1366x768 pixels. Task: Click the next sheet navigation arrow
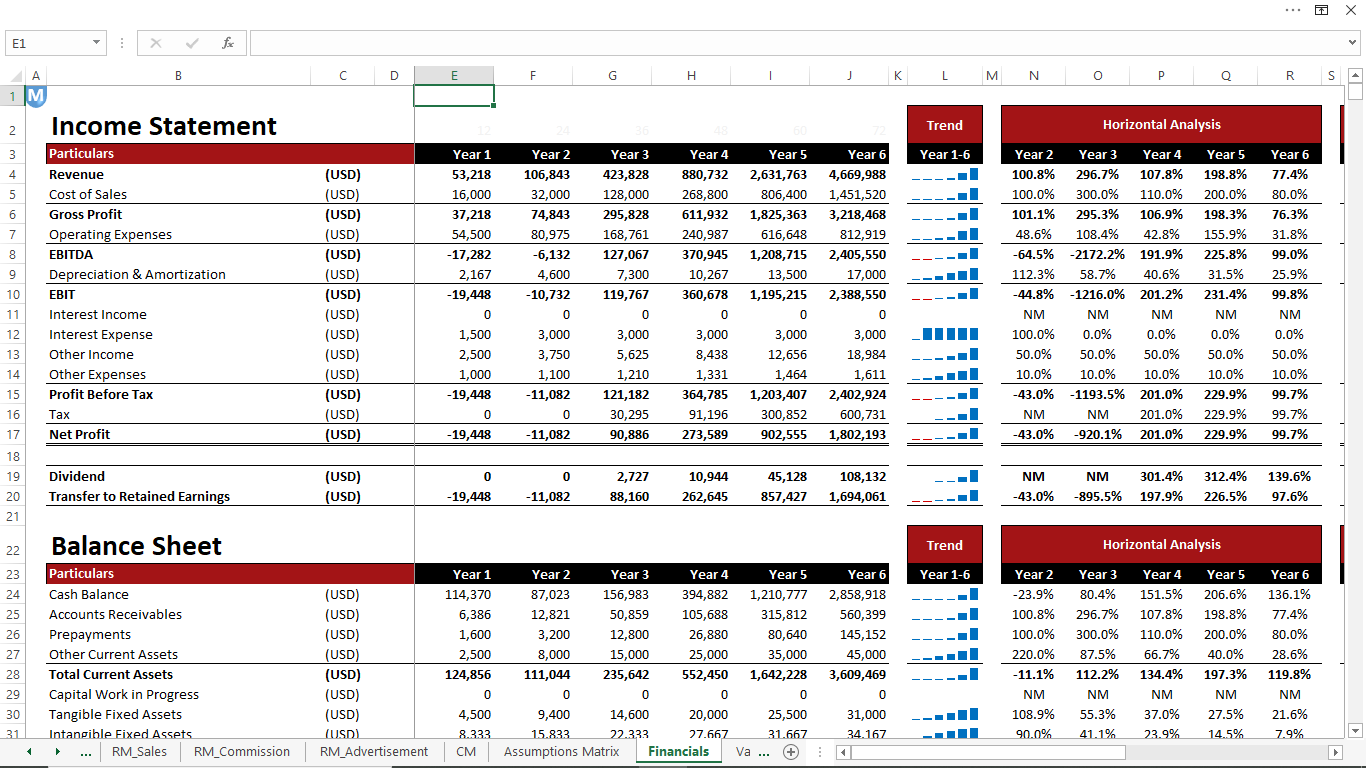(x=57, y=752)
